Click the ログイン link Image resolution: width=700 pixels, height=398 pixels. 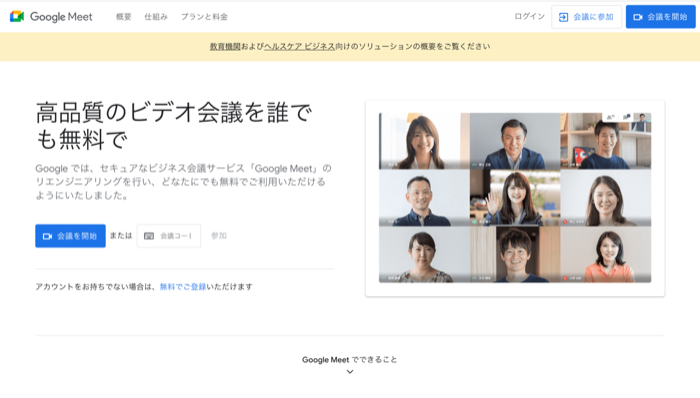point(529,17)
